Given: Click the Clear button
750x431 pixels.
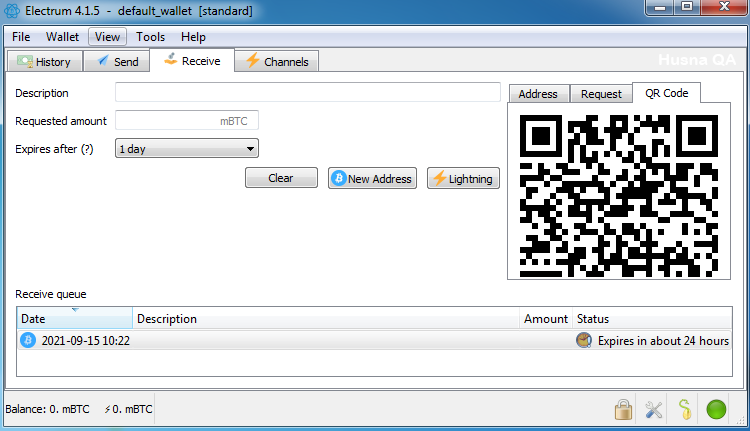Looking at the screenshot, I should [x=281, y=178].
